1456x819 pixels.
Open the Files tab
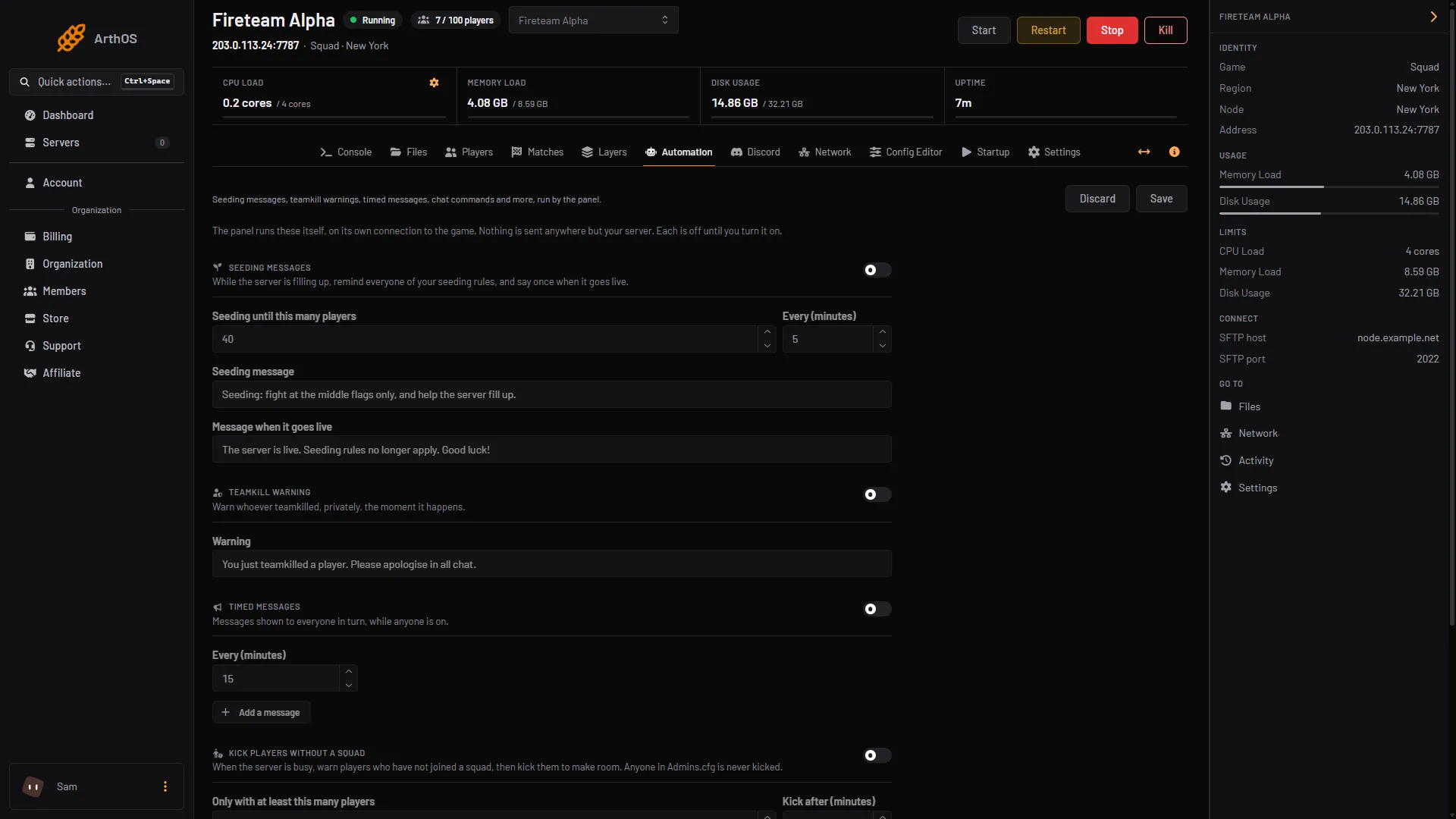tap(409, 152)
